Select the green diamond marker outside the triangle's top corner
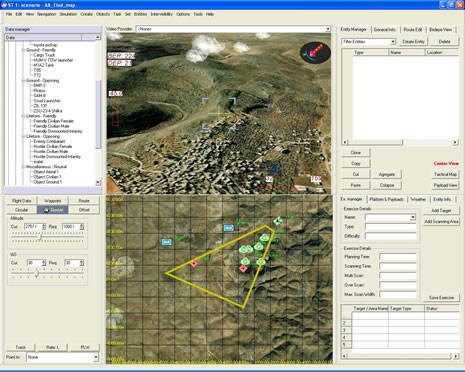Screen dimensions: 465x372 coord(278,221)
